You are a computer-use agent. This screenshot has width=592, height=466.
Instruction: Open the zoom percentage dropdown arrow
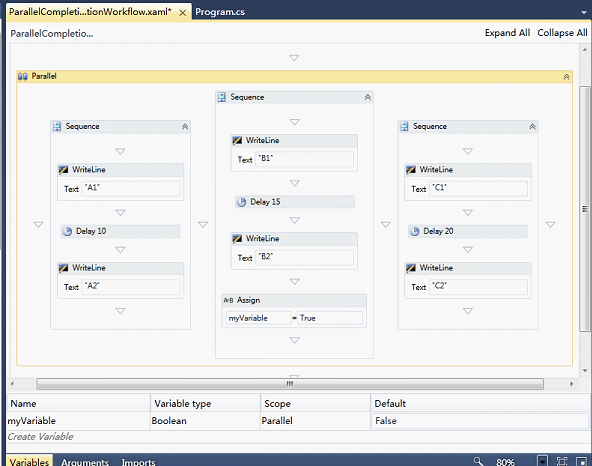click(543, 461)
